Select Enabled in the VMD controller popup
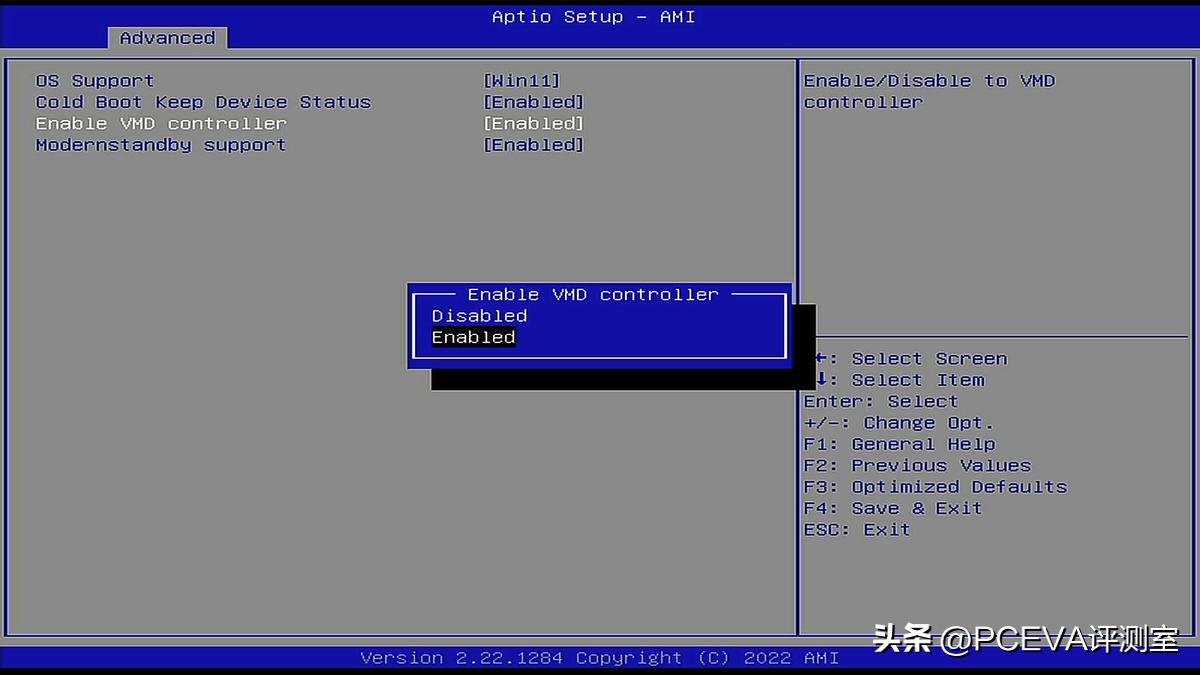1200x675 pixels. 472,337
